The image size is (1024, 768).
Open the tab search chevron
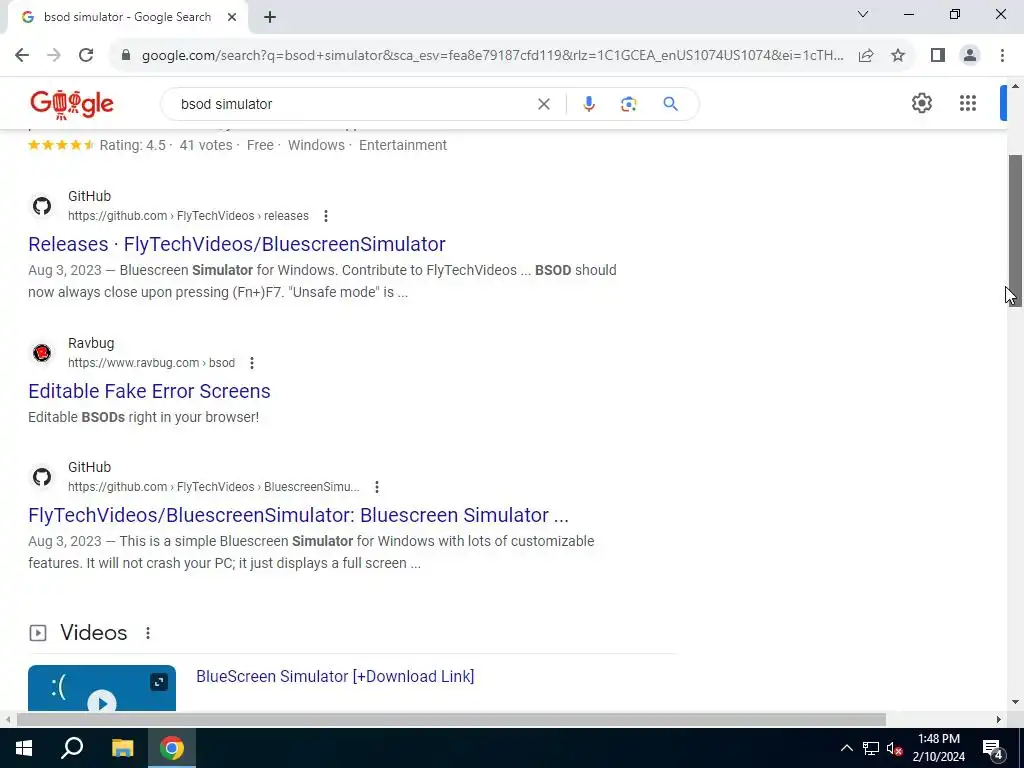[x=863, y=14]
